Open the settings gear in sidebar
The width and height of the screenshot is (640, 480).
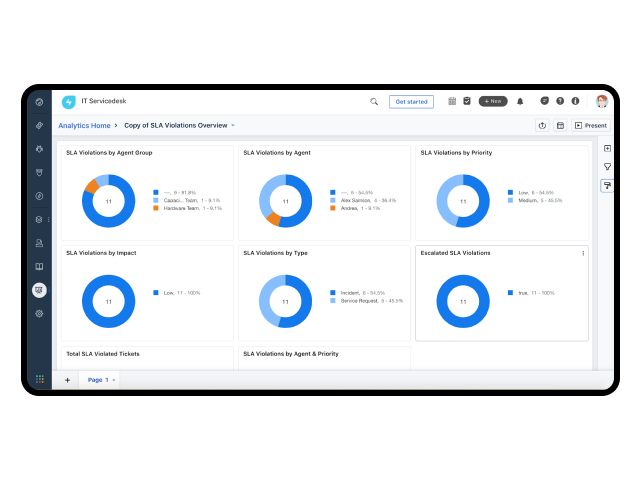pyautogui.click(x=39, y=314)
